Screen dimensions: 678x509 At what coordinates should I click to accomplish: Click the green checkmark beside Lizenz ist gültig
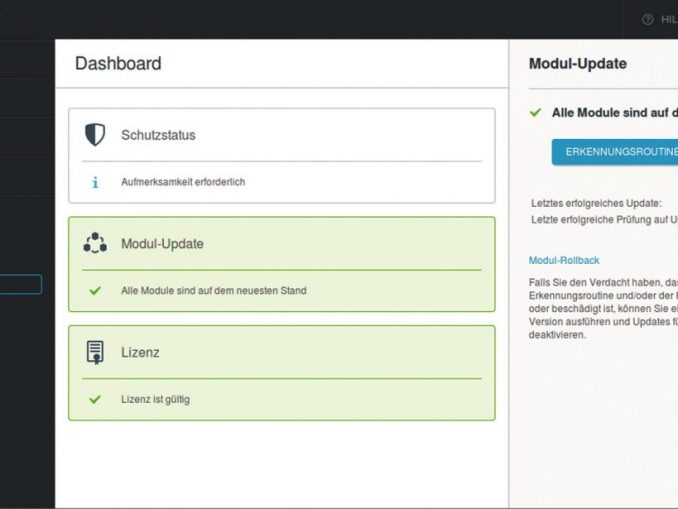coord(95,399)
